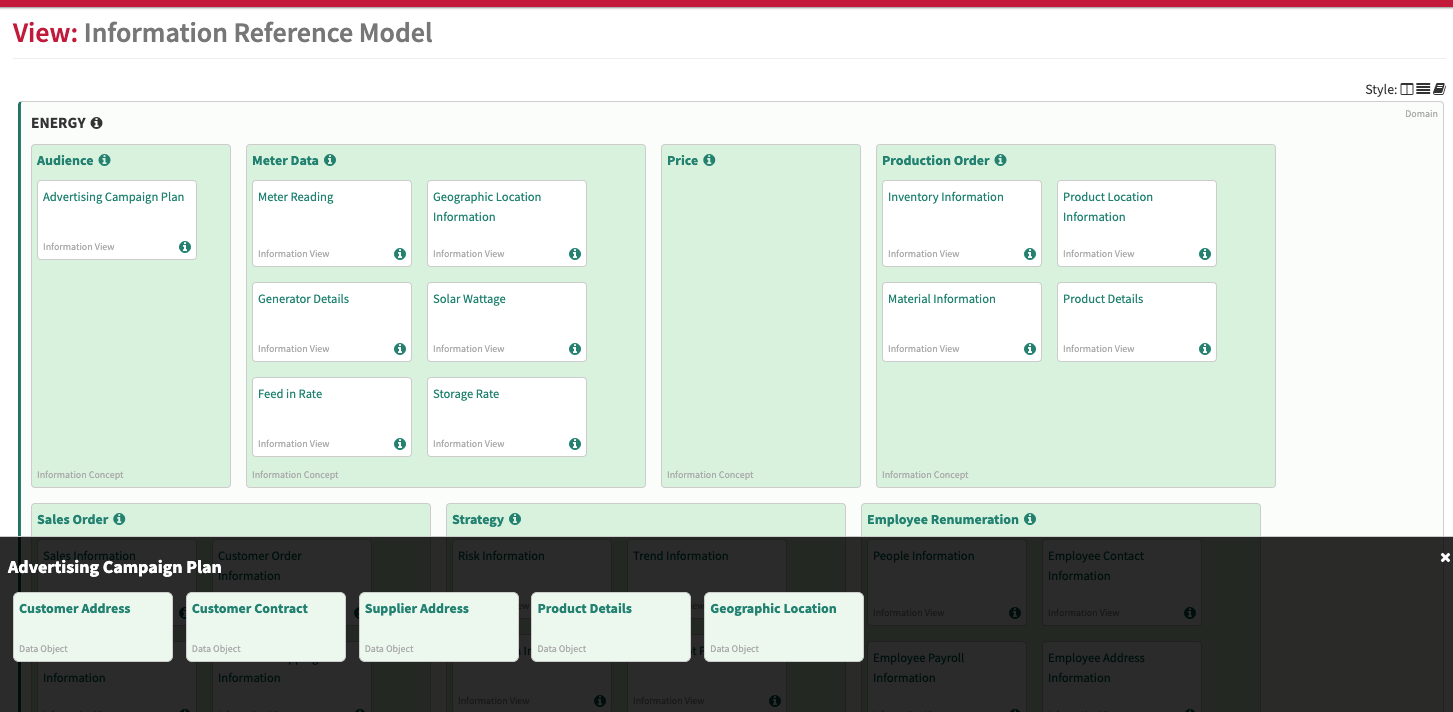Click the Material Information card info icon
This screenshot has width=1453, height=712.
click(x=1030, y=349)
